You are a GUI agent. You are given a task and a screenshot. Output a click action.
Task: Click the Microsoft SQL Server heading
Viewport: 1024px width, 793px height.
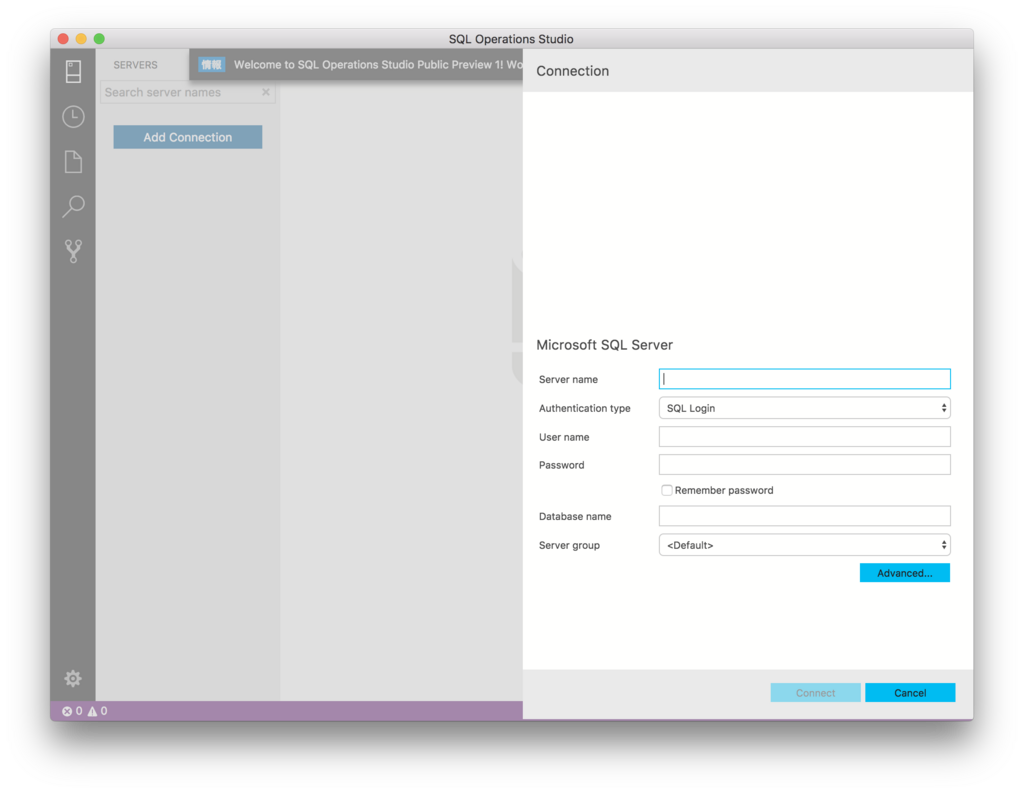click(604, 345)
